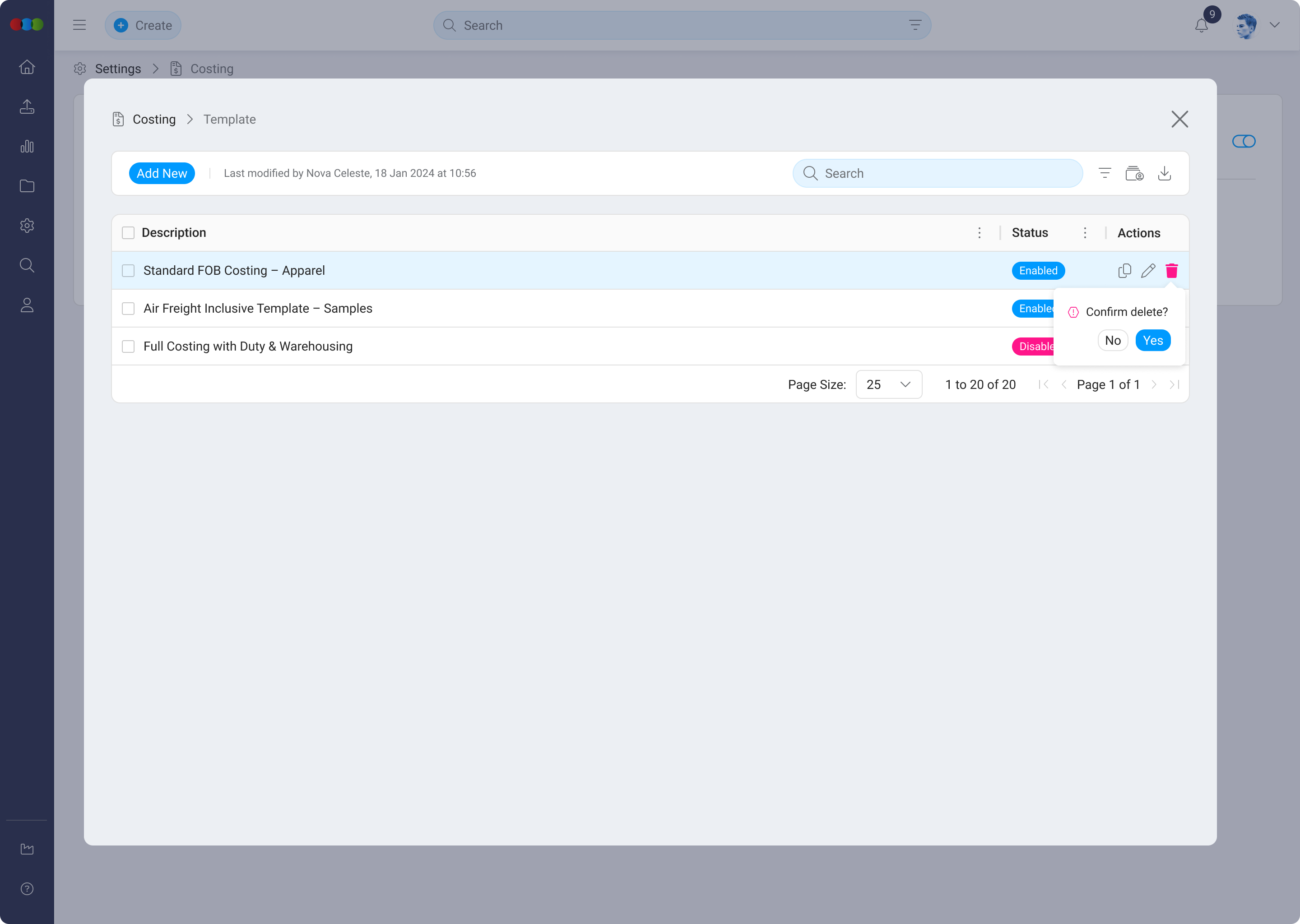Select Costing in the dialog breadcrumb

click(153, 119)
